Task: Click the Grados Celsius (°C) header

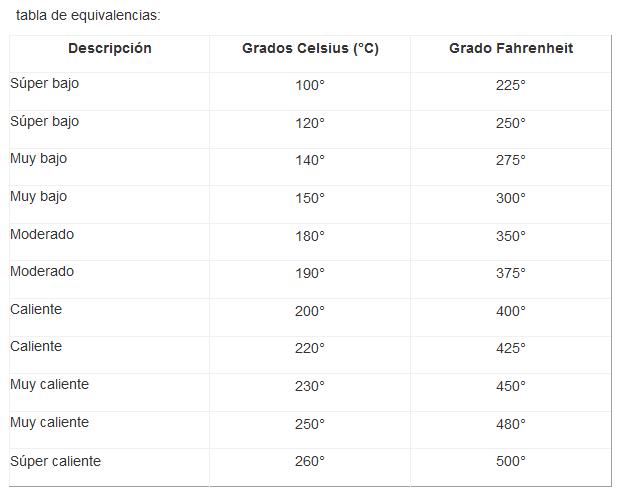Action: click(310, 48)
